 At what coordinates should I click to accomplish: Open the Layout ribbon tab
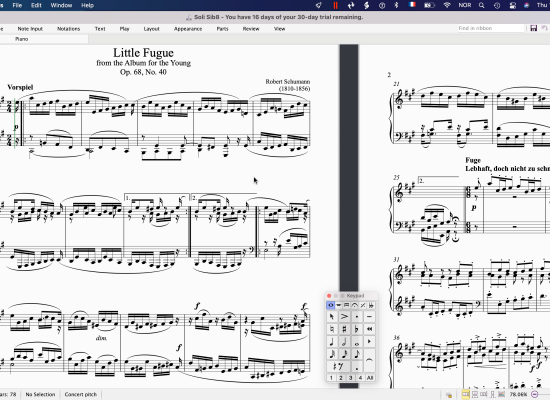(152, 29)
